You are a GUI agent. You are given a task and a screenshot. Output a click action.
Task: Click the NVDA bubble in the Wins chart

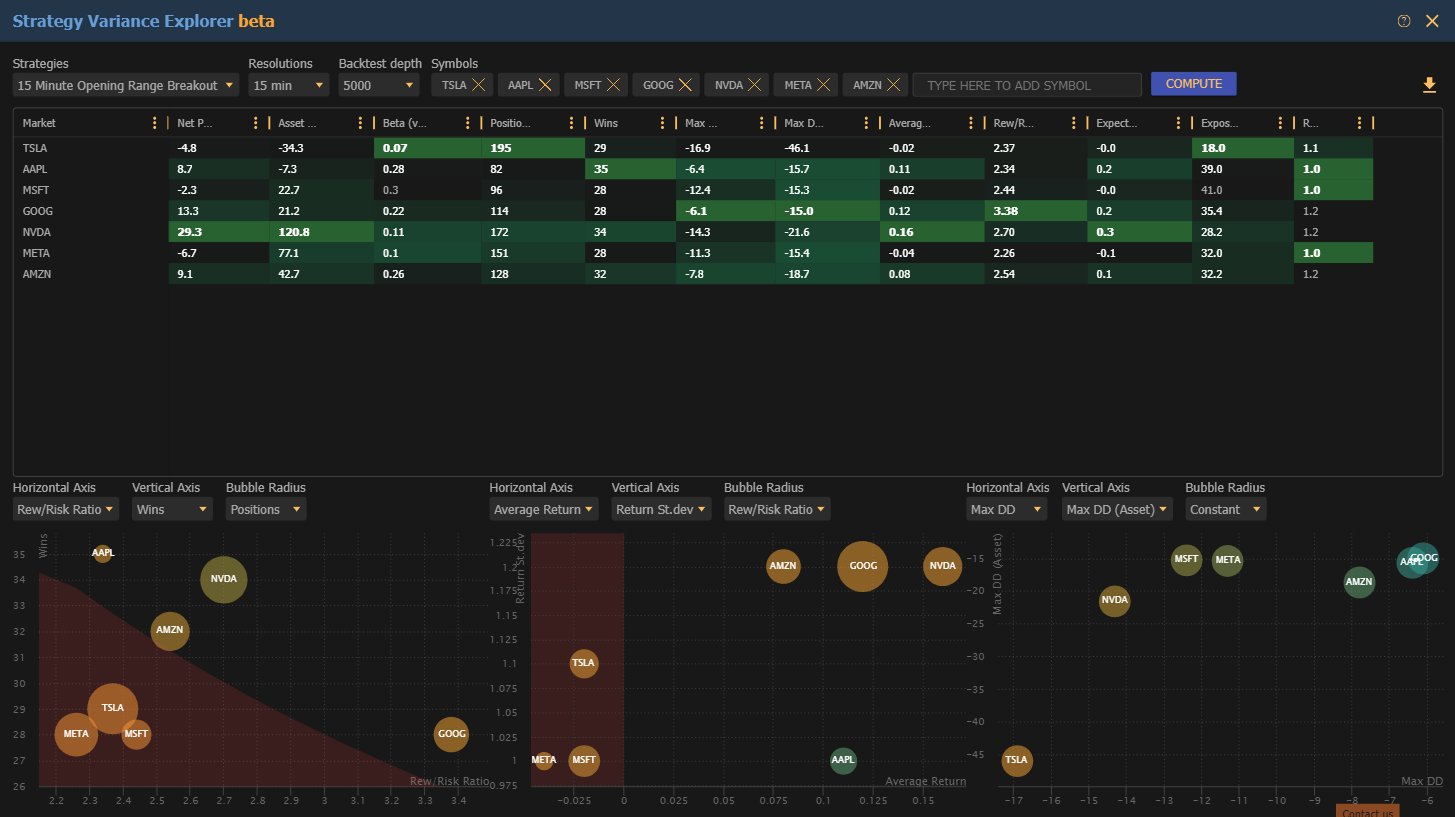(x=224, y=579)
